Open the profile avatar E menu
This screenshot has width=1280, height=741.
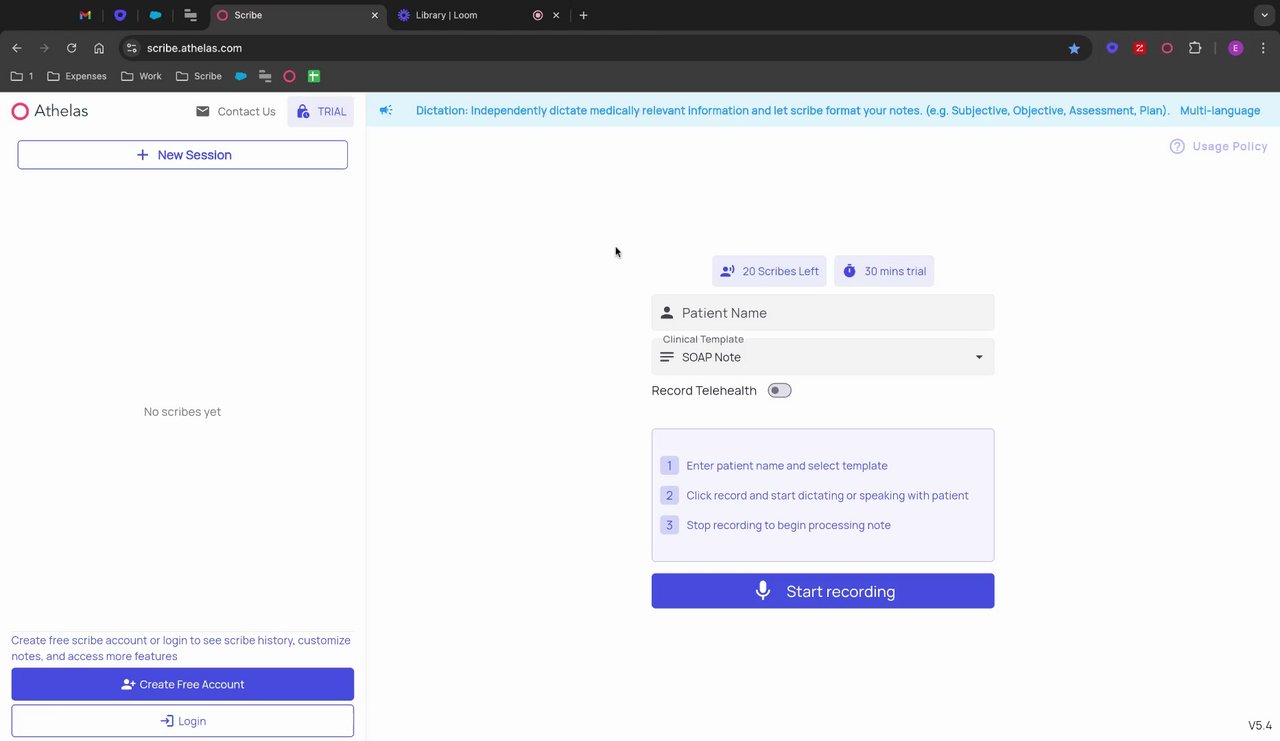point(1235,48)
